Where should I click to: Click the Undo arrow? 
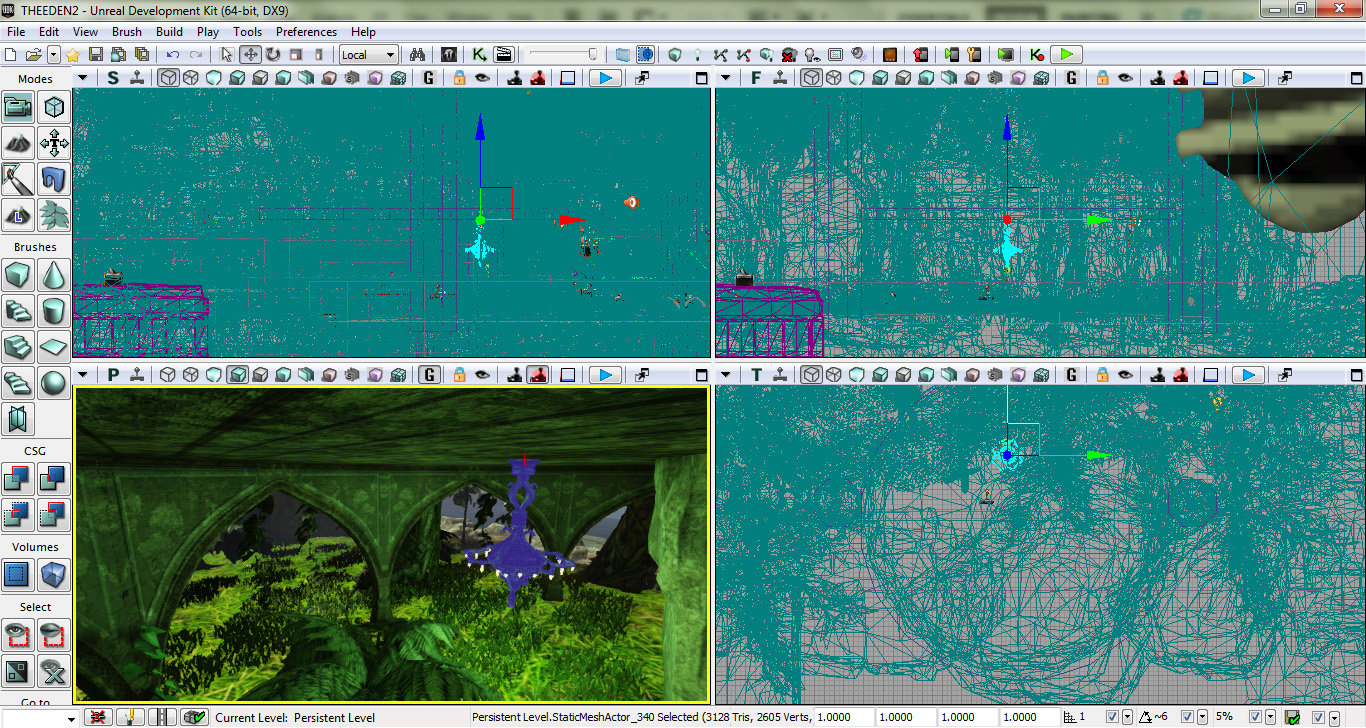(x=173, y=54)
